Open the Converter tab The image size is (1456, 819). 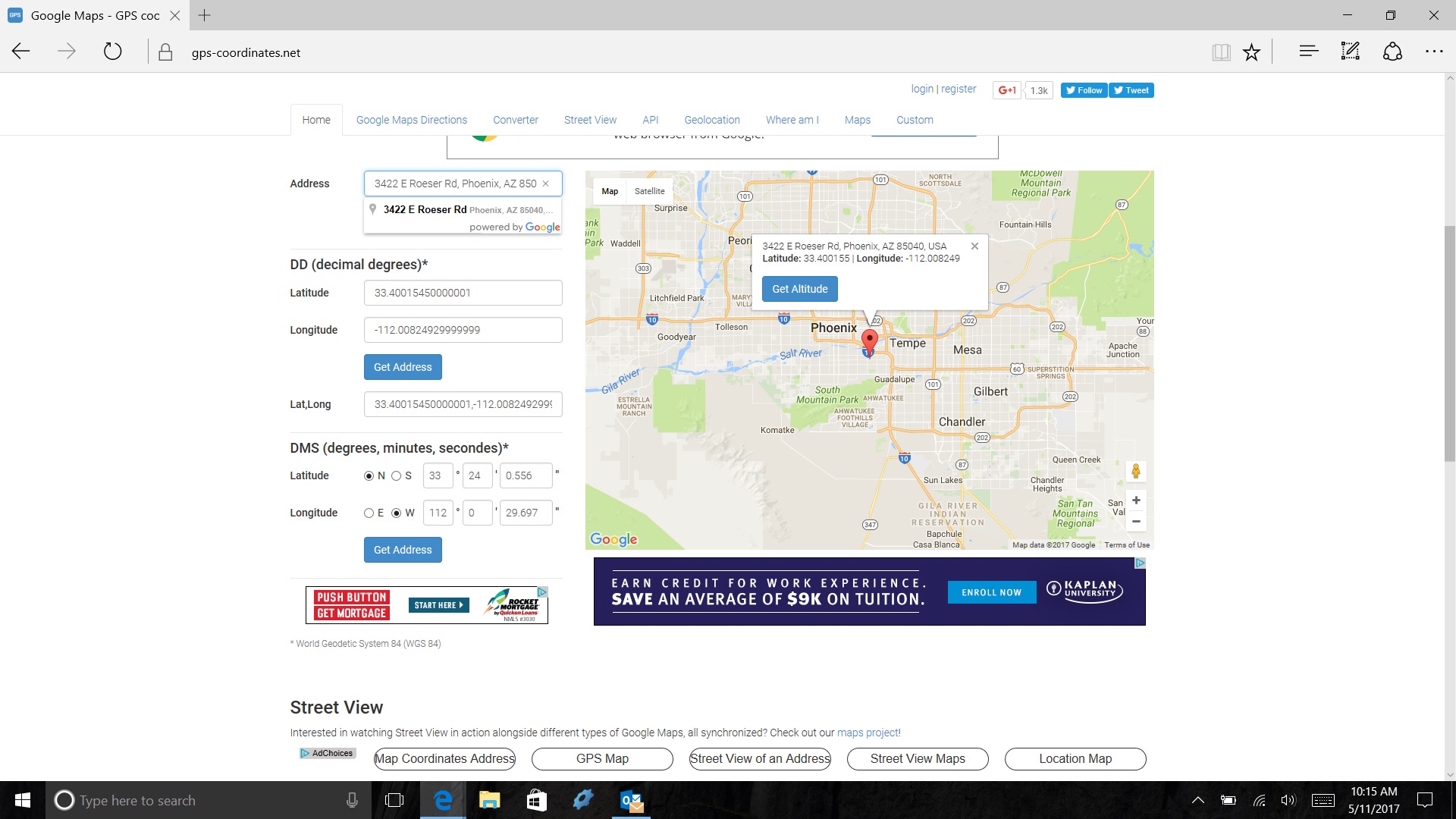(516, 120)
